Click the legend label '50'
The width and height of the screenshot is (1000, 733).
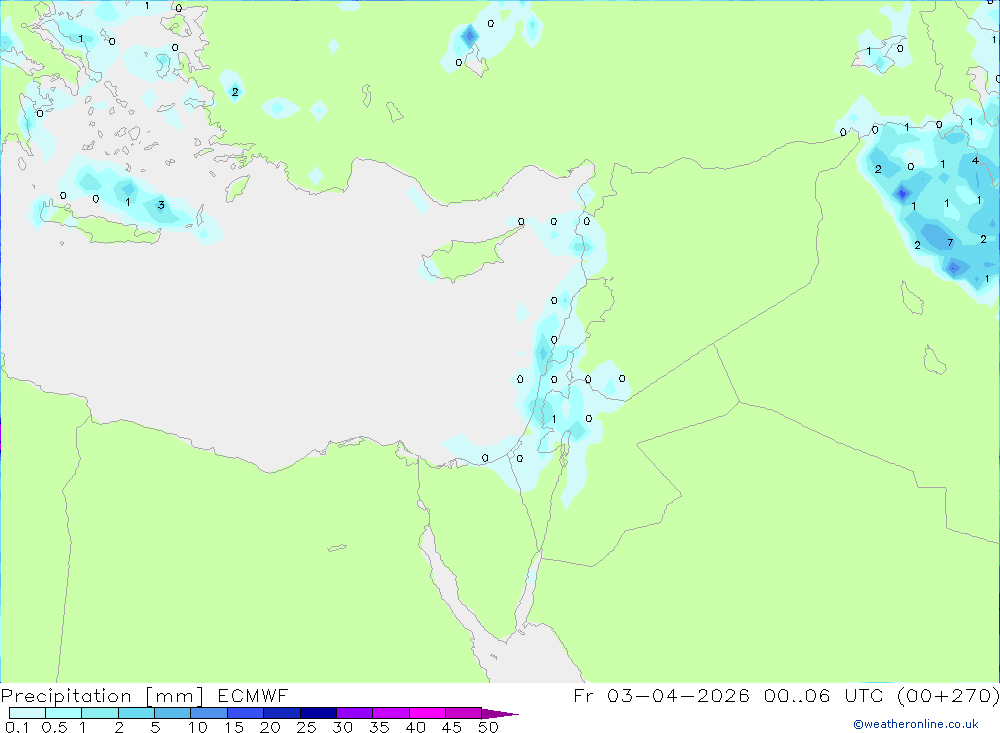coord(488,727)
